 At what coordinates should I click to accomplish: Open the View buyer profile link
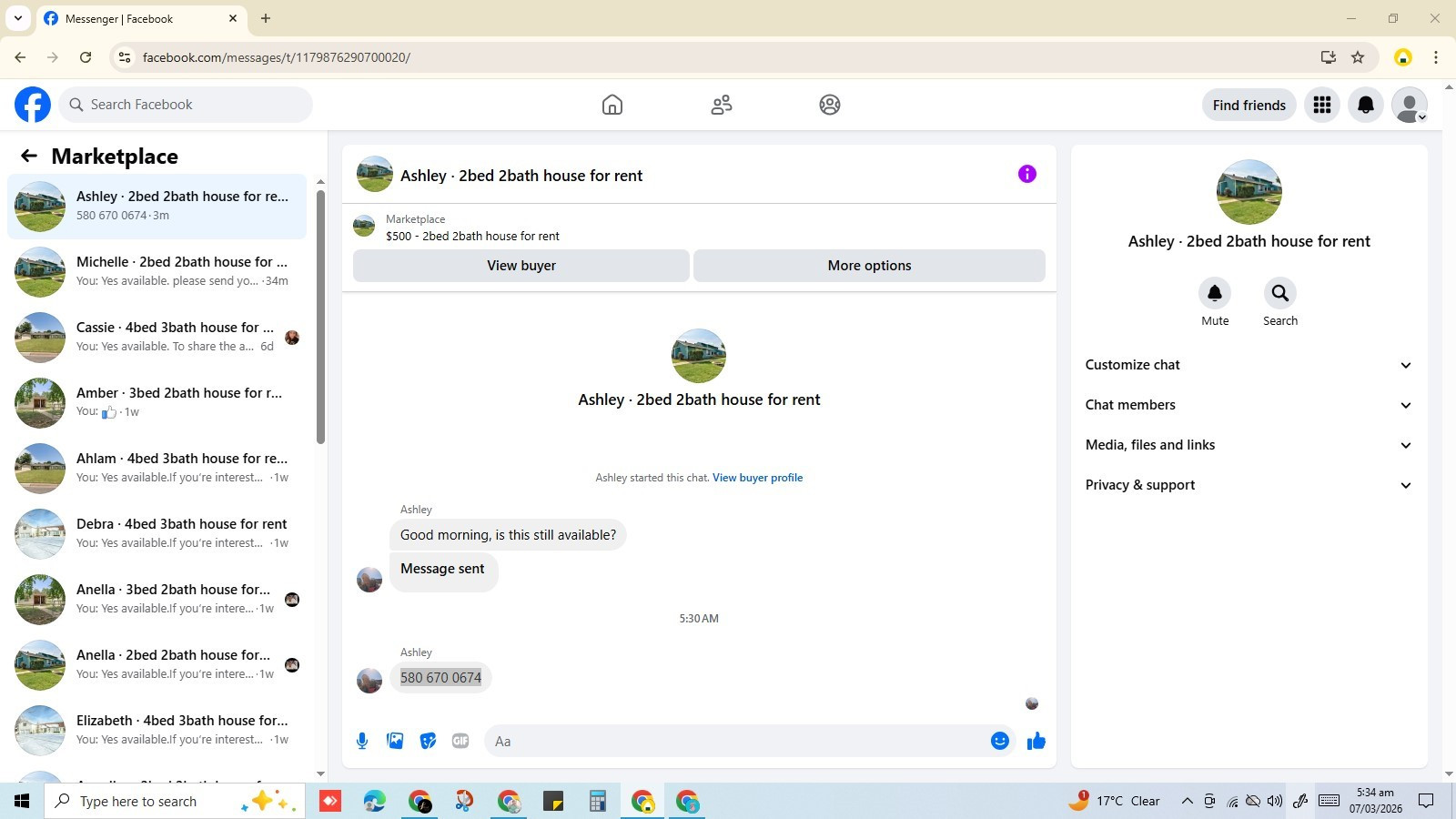757,478
